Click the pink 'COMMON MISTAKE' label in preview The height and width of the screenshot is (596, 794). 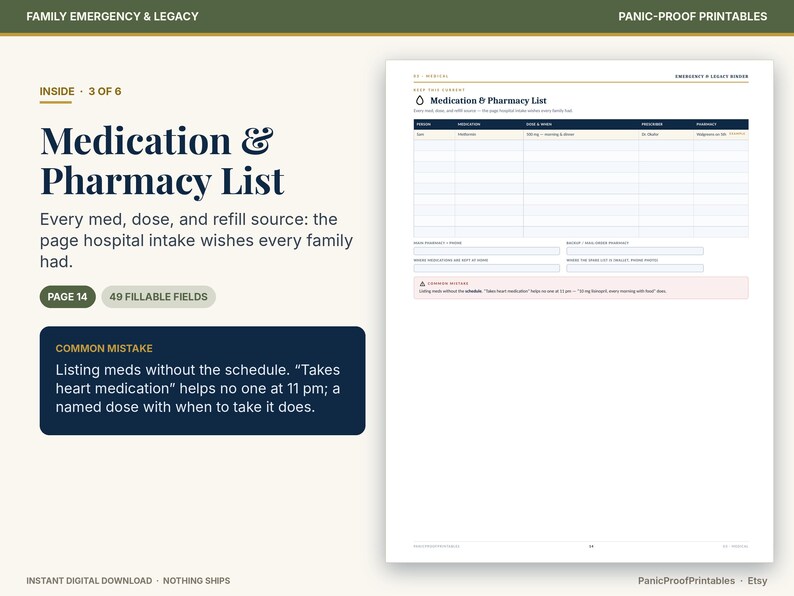tap(448, 284)
